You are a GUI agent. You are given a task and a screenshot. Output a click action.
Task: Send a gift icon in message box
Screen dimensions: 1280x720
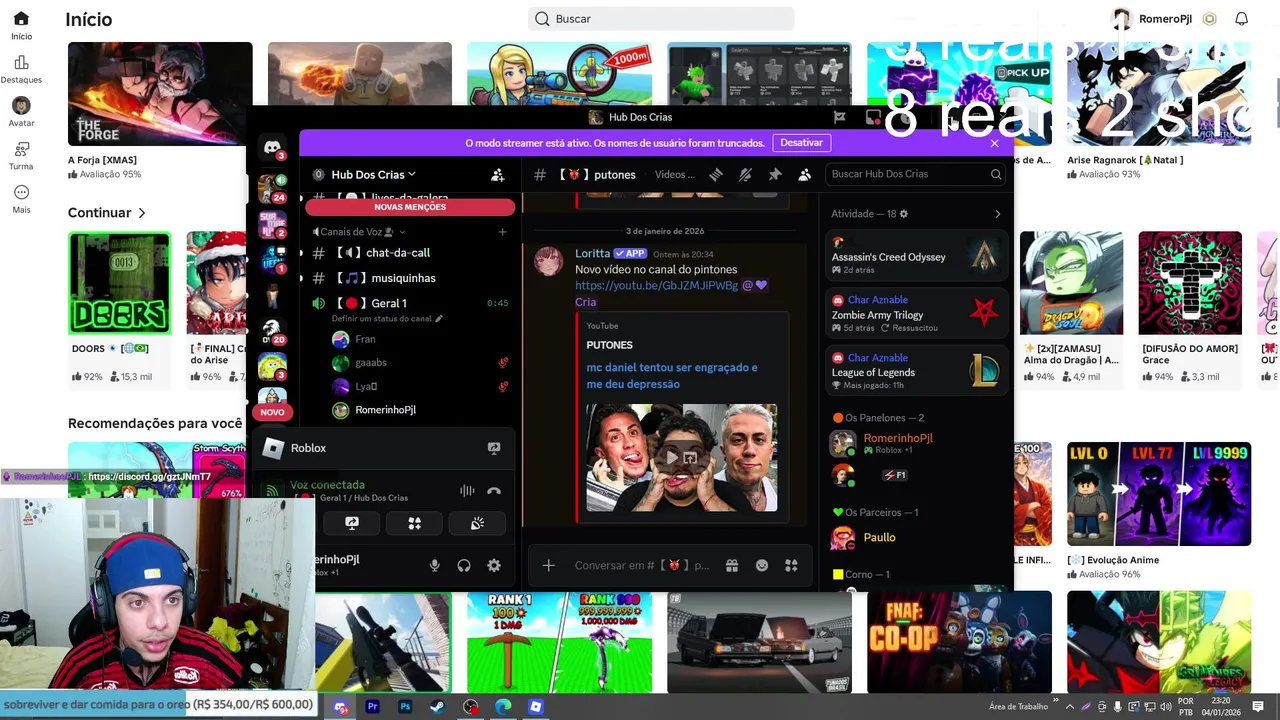coord(732,565)
